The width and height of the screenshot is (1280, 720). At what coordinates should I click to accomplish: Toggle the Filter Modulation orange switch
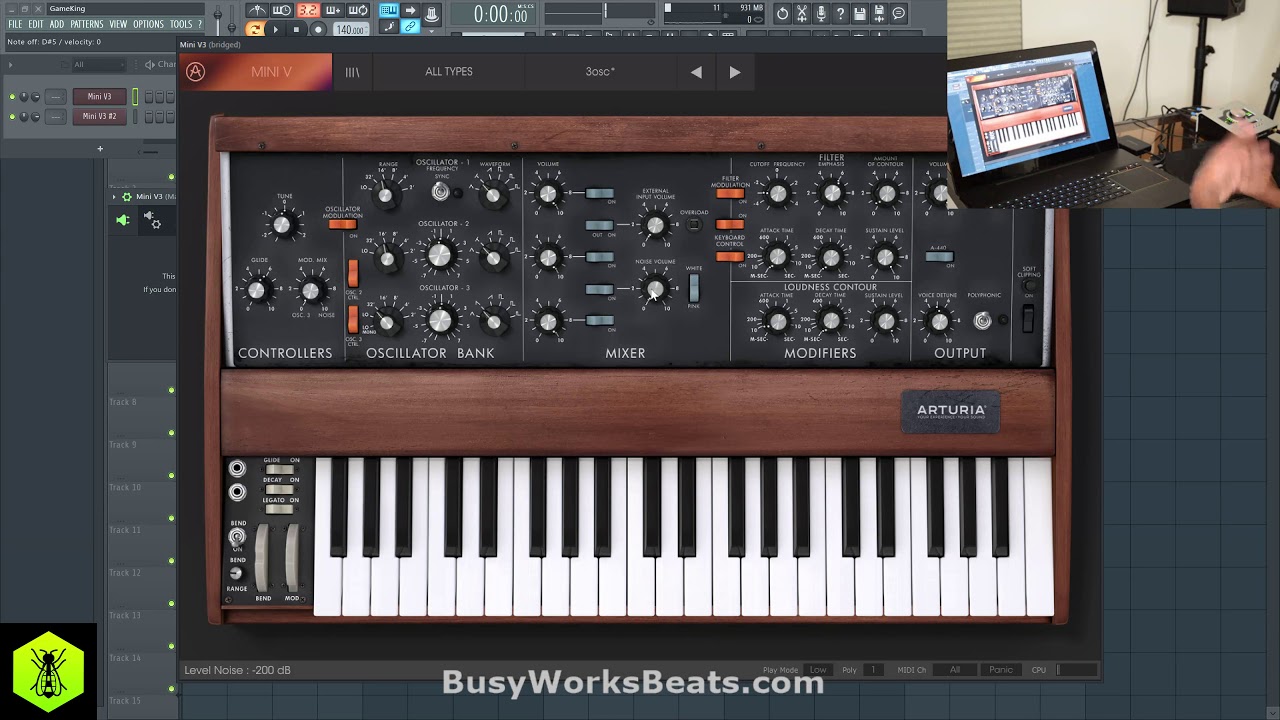pos(730,194)
